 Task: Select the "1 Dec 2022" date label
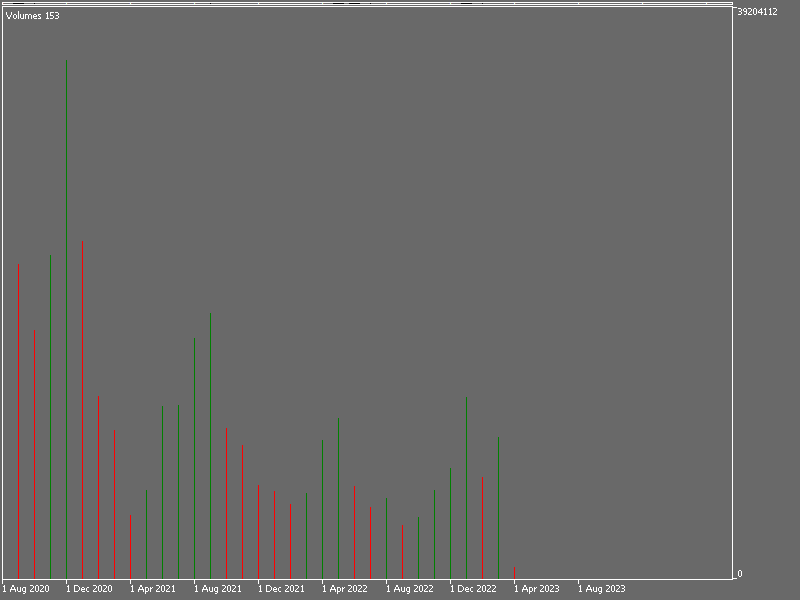[473, 589]
